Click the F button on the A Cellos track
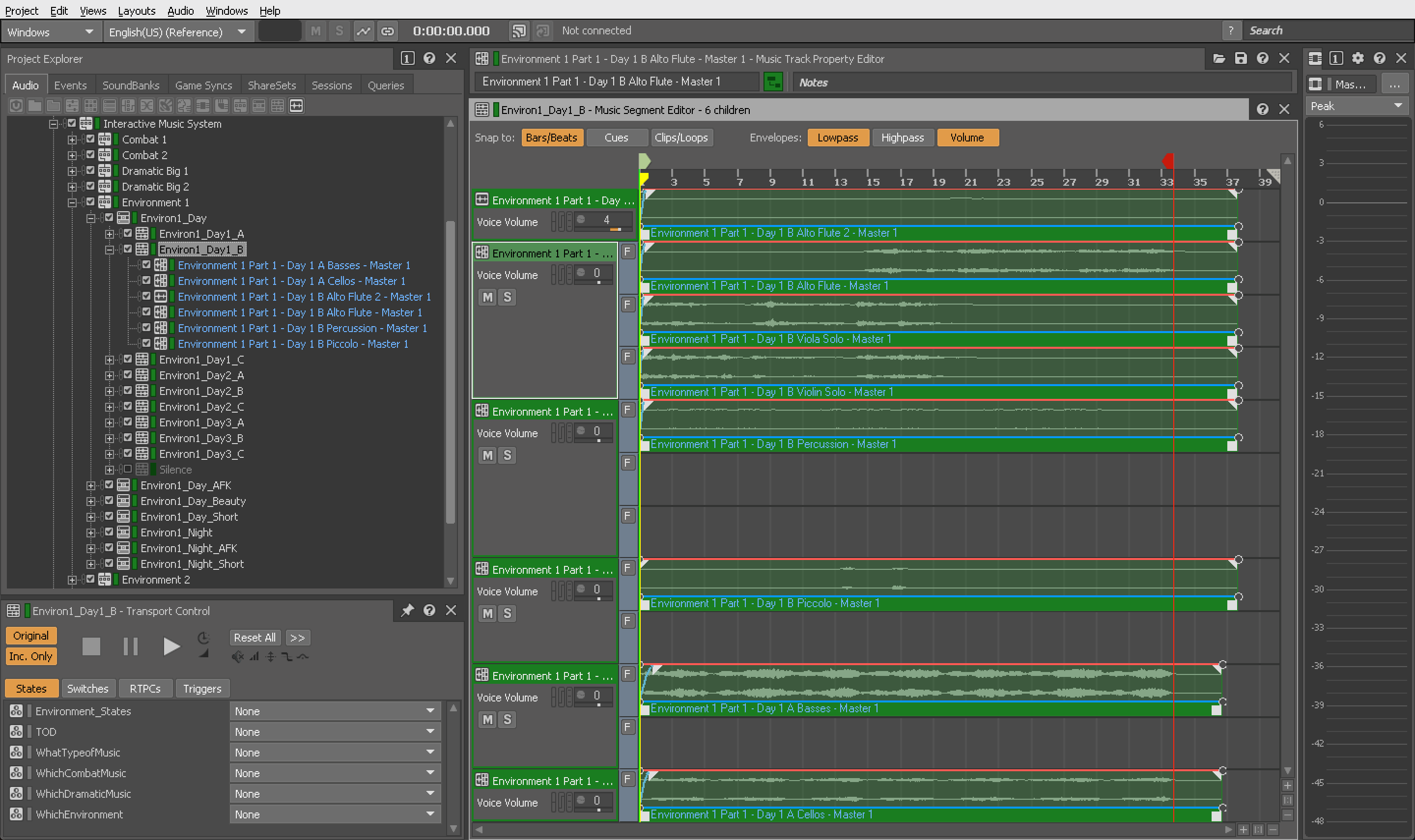This screenshot has width=1415, height=840. [628, 780]
